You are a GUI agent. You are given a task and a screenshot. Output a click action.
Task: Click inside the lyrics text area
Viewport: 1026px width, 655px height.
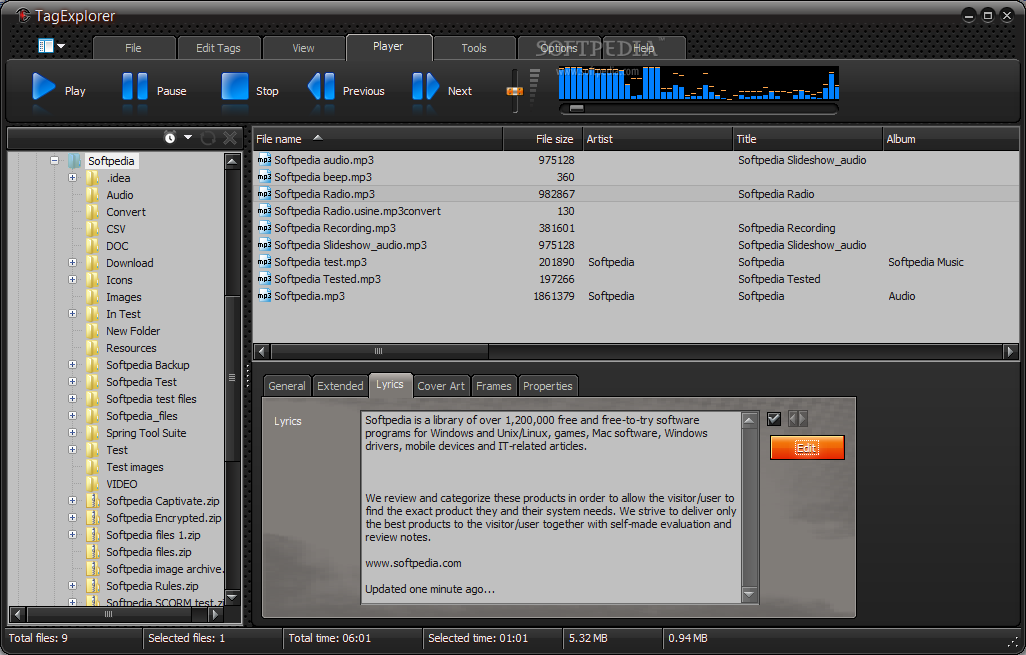click(x=551, y=507)
